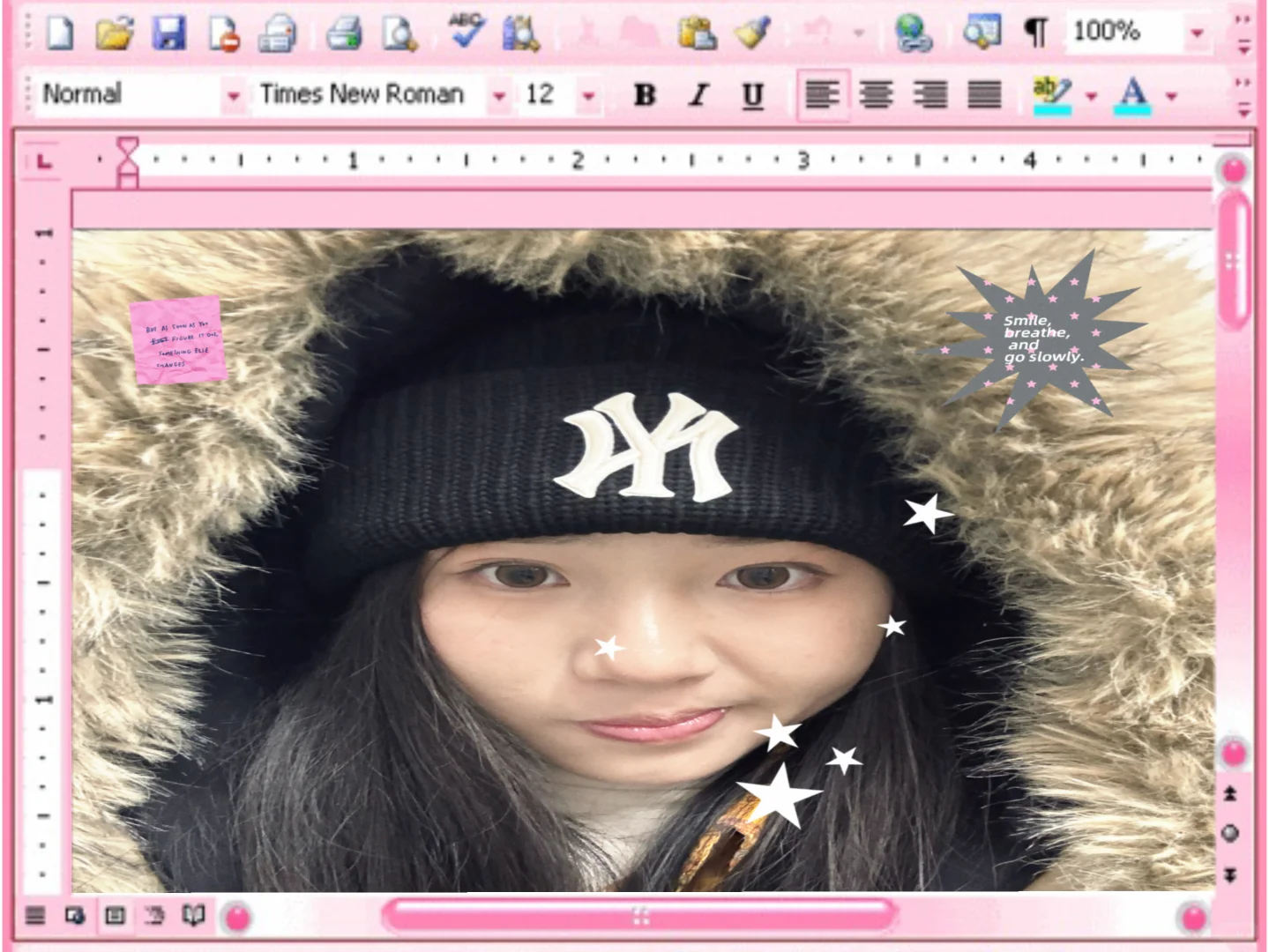Viewport: 1269px width, 952px height.
Task: Open an existing file with folder icon
Action: coord(114,33)
